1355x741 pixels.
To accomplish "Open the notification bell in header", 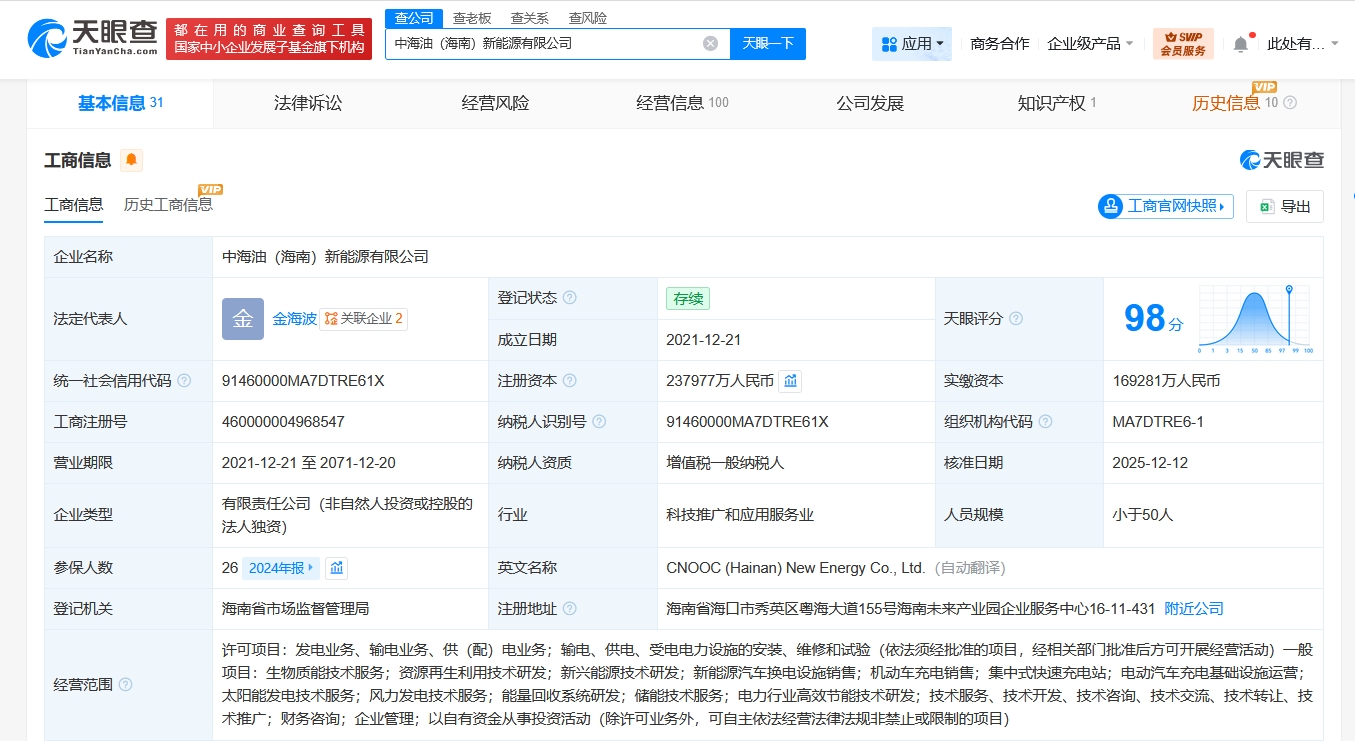I will pos(1240,44).
